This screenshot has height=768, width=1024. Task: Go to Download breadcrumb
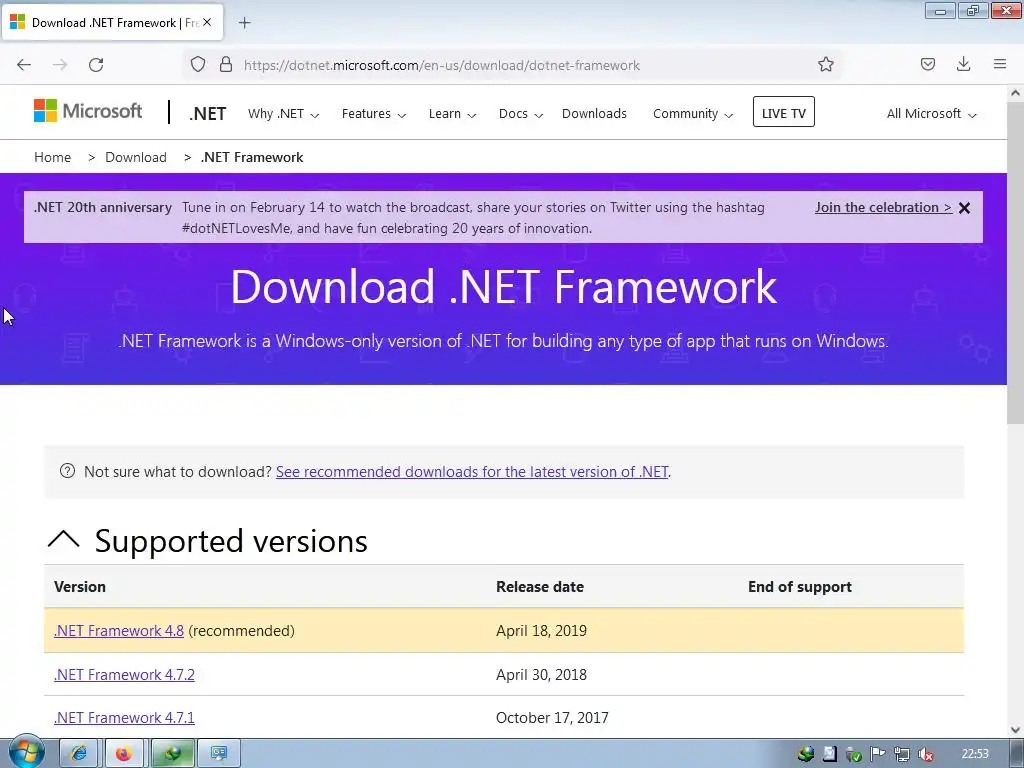coord(136,157)
